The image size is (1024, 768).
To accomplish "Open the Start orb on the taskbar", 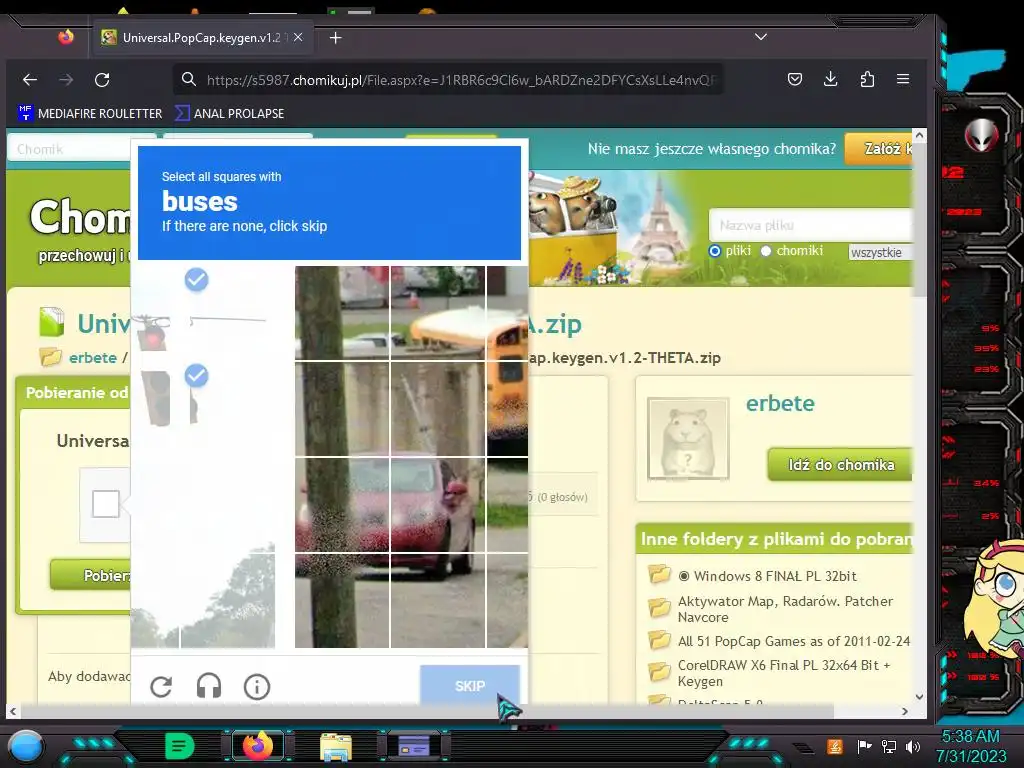I will click(25, 746).
